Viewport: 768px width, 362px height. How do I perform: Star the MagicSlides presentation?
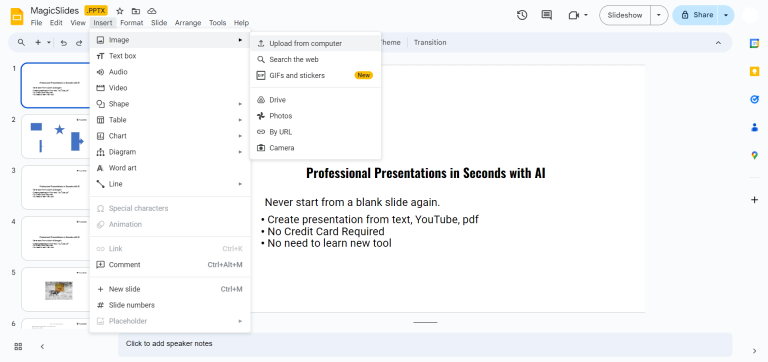(x=120, y=11)
